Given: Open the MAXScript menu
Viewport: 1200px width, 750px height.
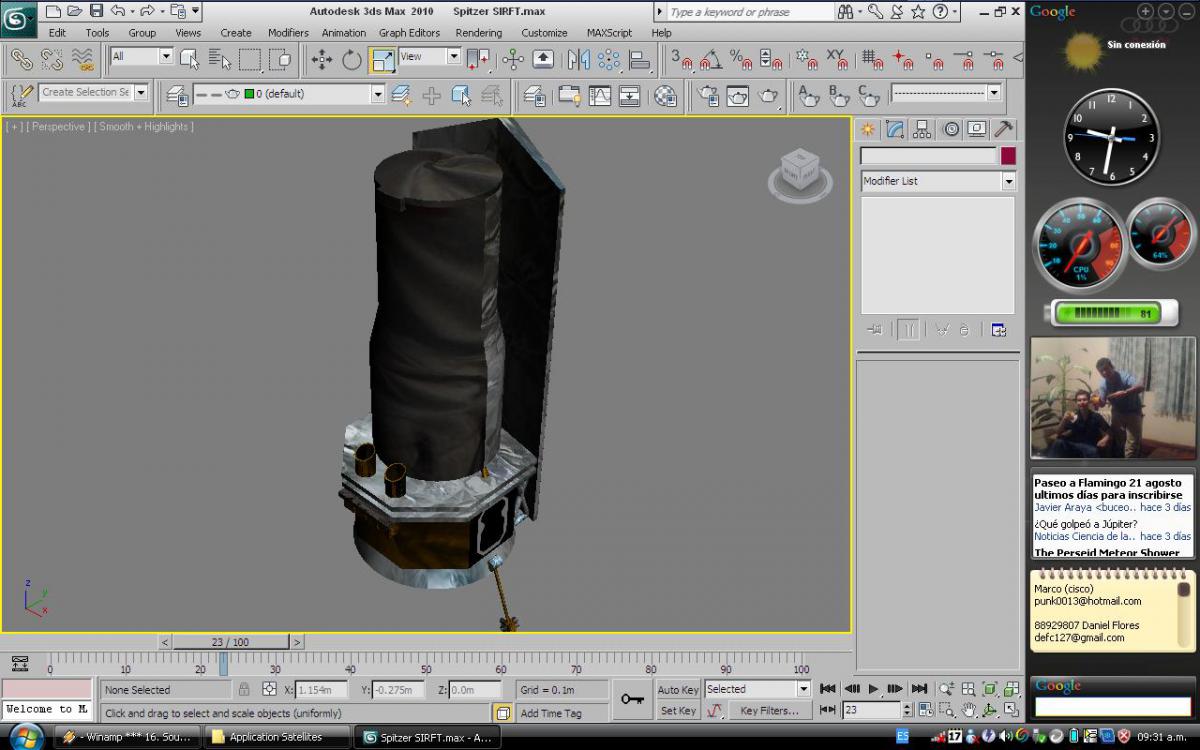Looking at the screenshot, I should point(609,33).
